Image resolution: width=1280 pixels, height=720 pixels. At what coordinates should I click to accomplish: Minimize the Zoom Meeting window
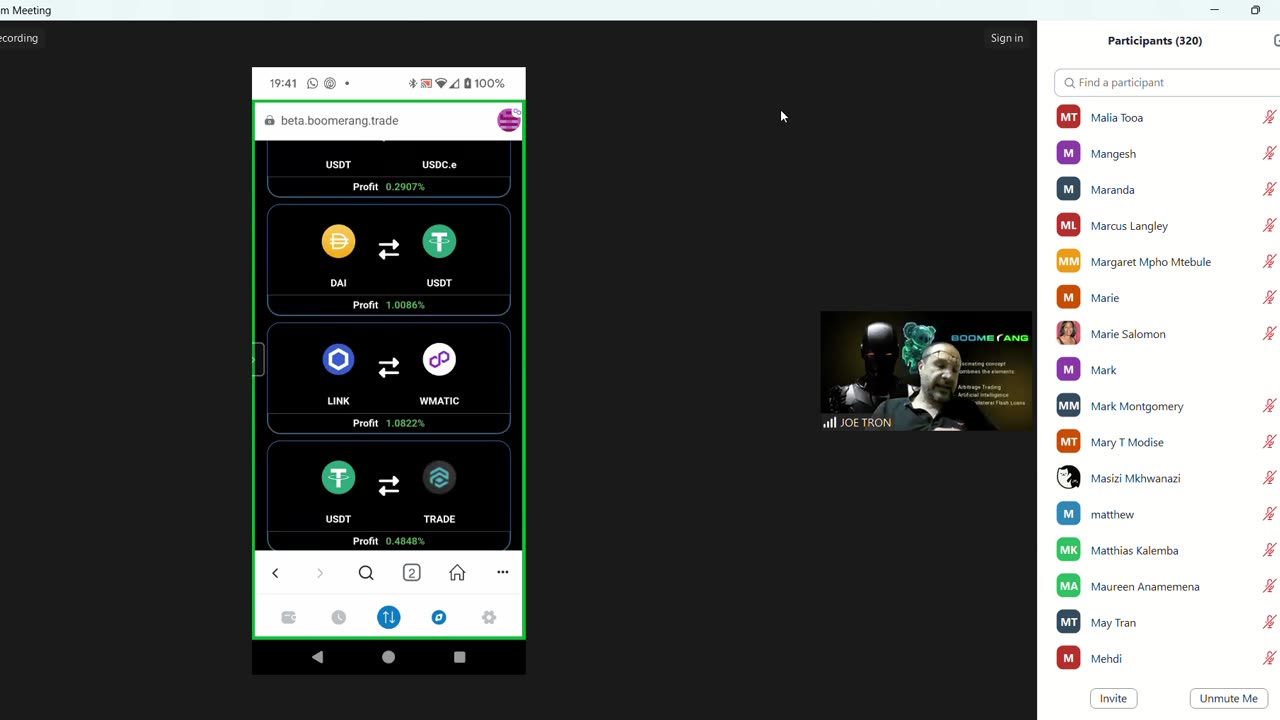click(x=1214, y=10)
